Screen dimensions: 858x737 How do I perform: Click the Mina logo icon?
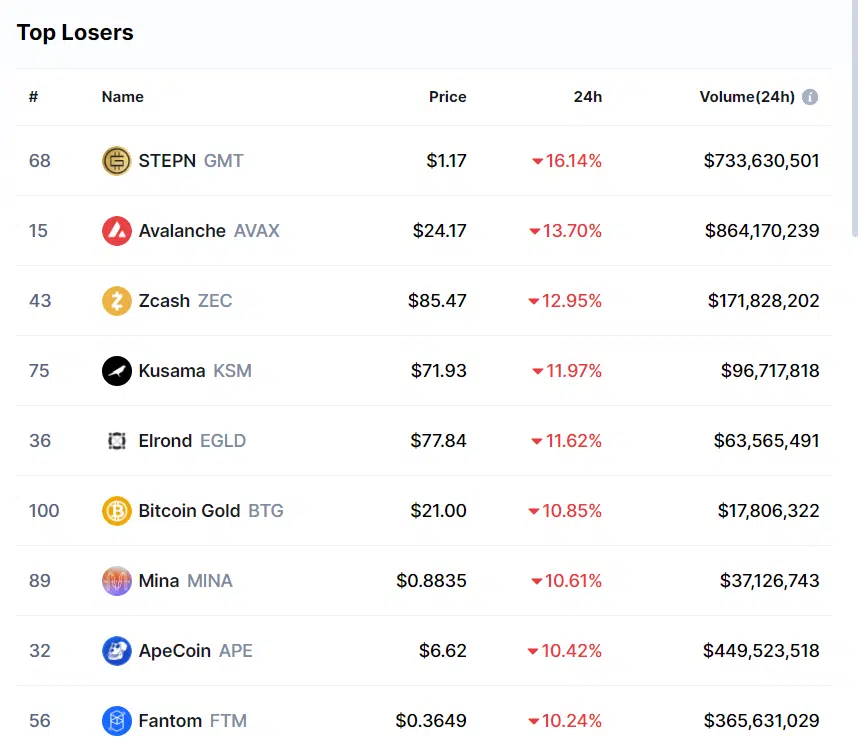(x=117, y=581)
